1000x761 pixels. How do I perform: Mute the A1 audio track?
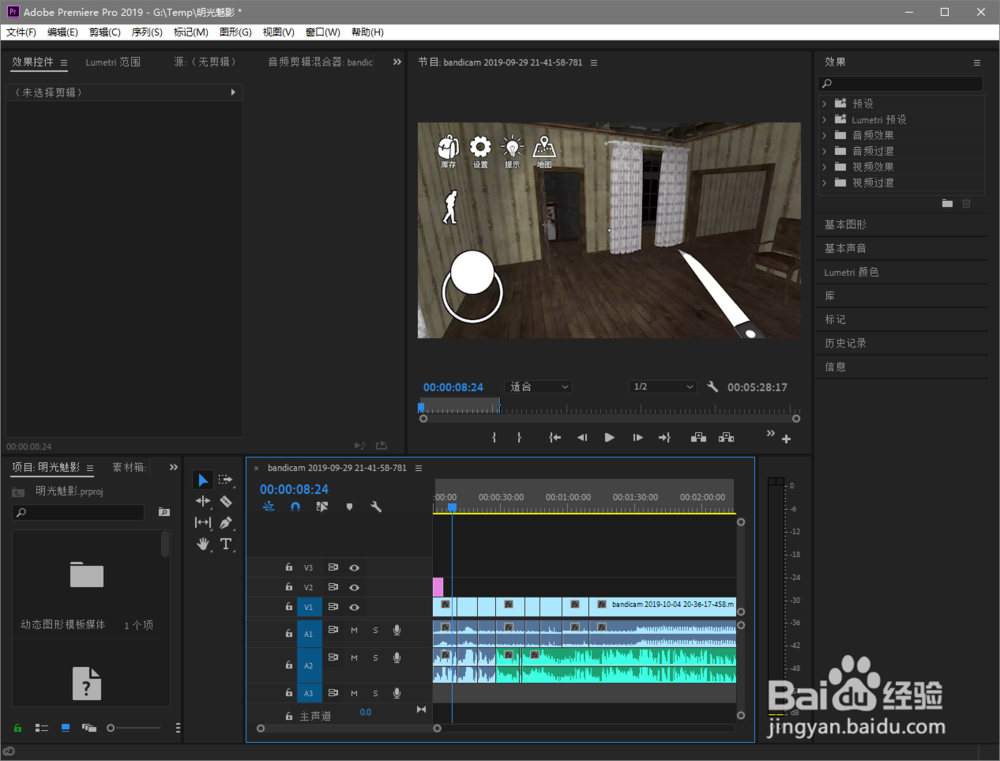click(354, 630)
